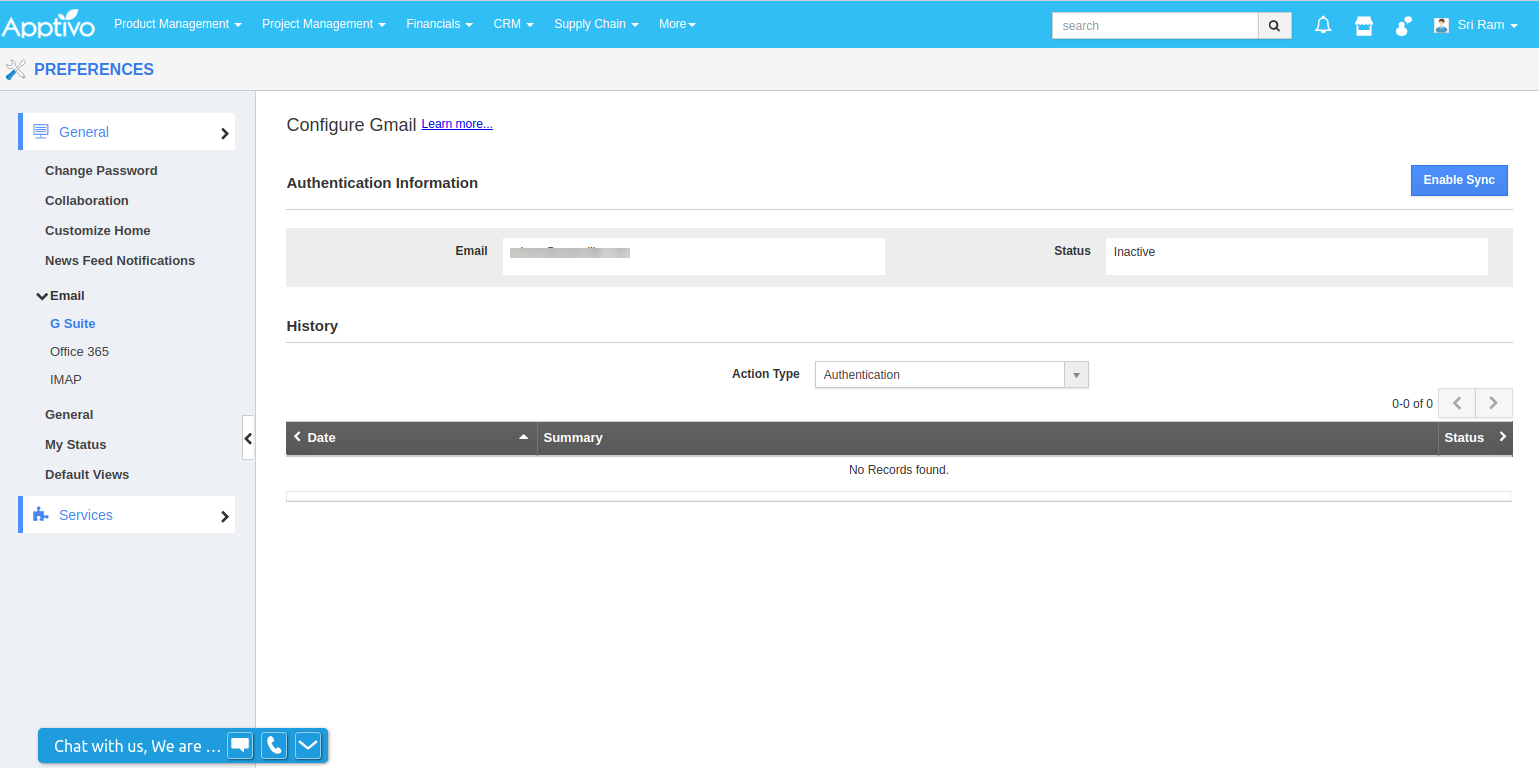Click the PREFERENCES heading
The height and width of the screenshot is (768, 1539).
point(94,69)
